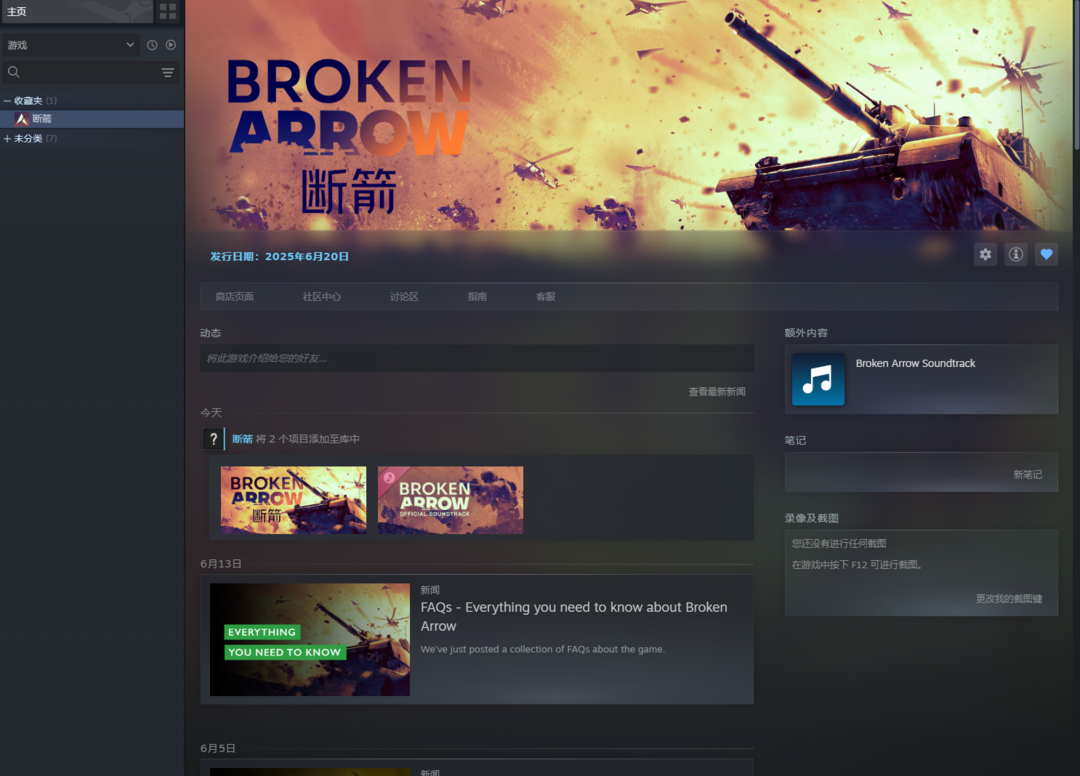1080x776 pixels.
Task: Go to the 主页 home tab
Action: coord(76,11)
